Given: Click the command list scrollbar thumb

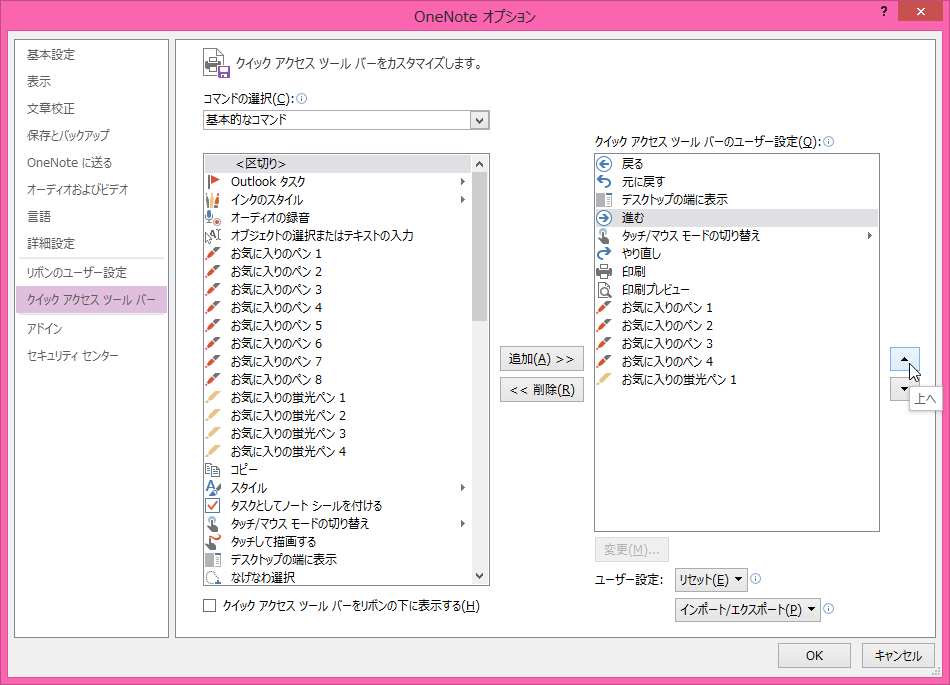Looking at the screenshot, I should click(479, 247).
